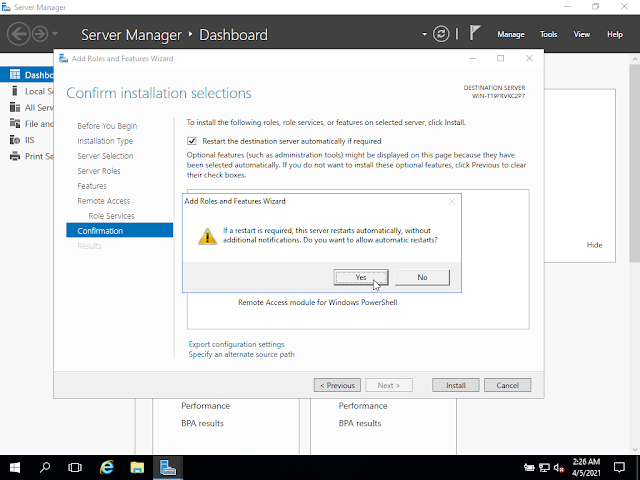Toggle the restart destination server automatically checkbox

click(191, 141)
